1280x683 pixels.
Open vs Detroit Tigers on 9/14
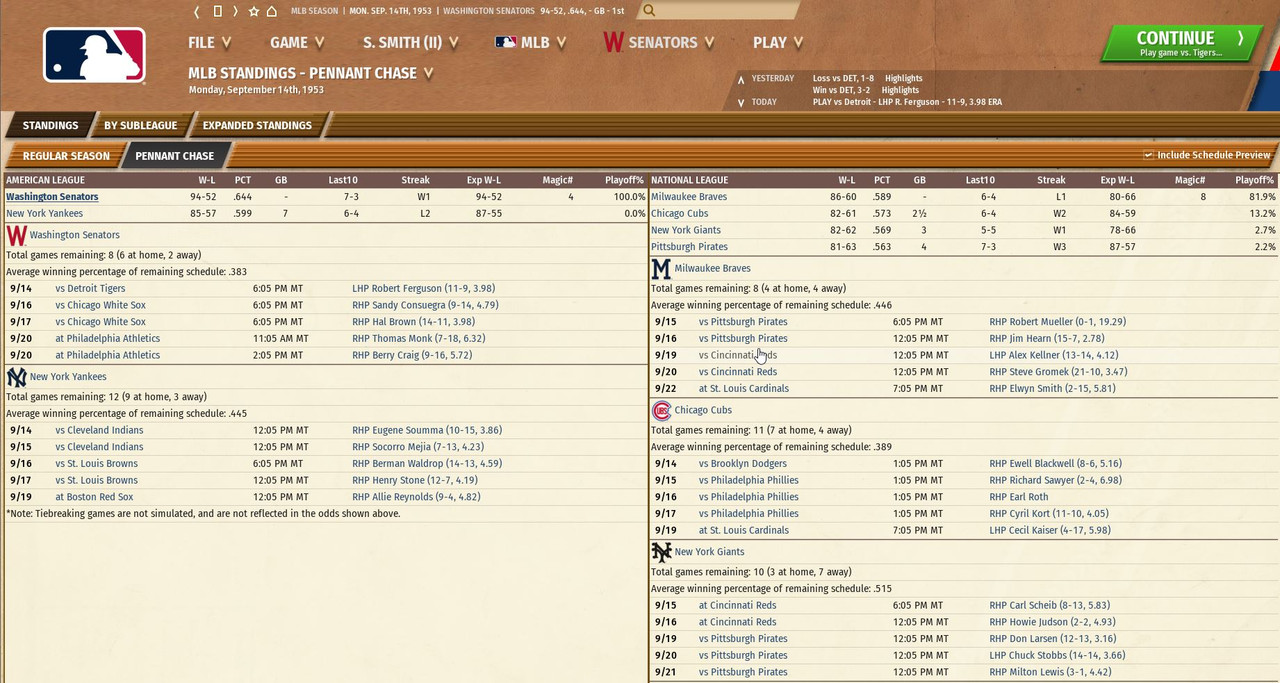[x=90, y=289]
